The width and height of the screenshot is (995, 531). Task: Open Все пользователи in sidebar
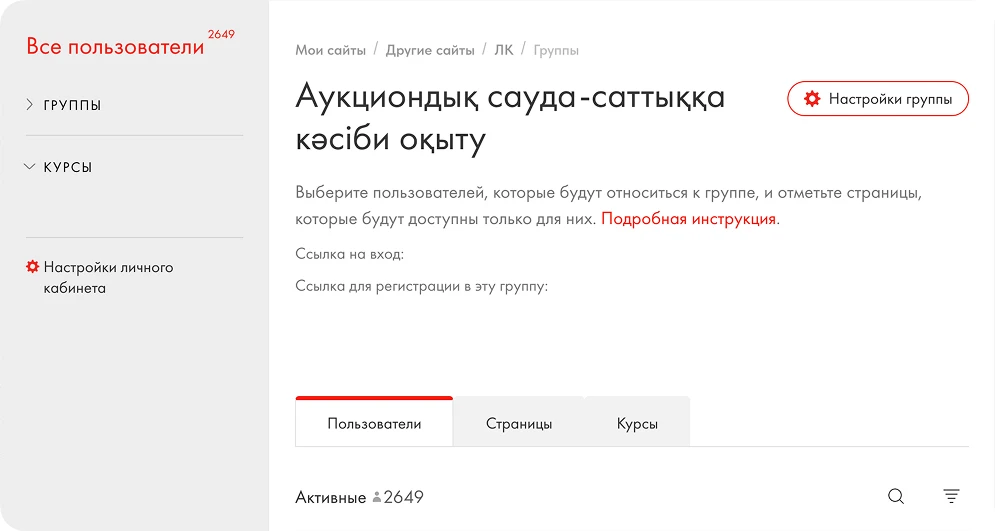[115, 46]
